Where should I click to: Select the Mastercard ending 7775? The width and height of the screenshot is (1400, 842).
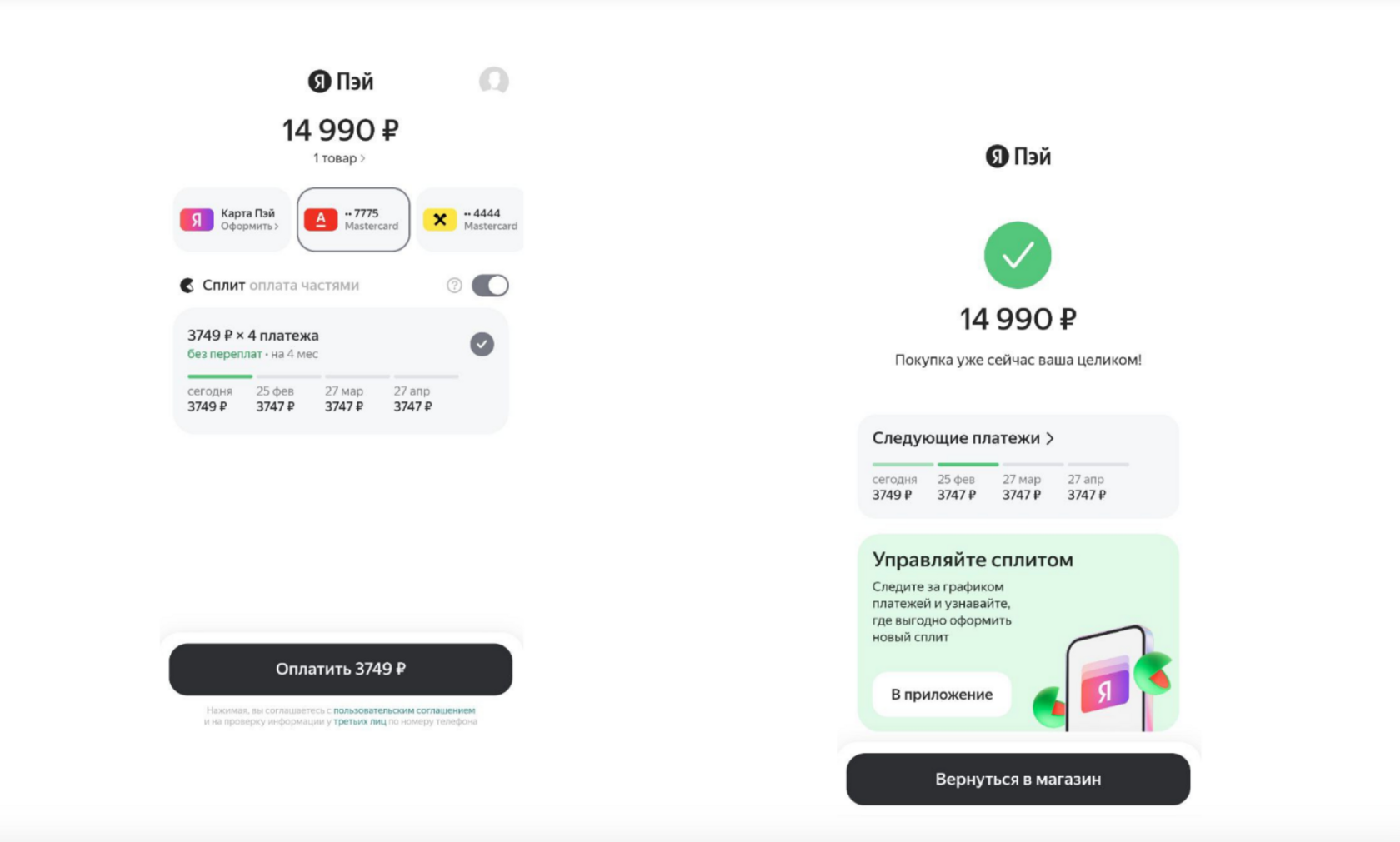353,219
